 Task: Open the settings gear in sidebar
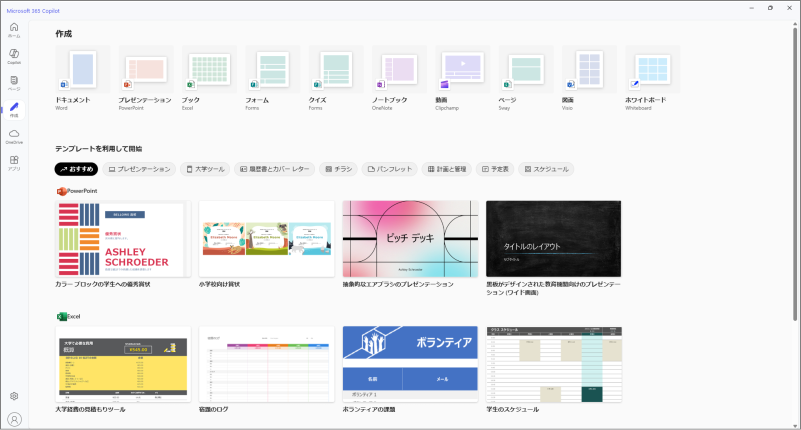pyautogui.click(x=14, y=396)
